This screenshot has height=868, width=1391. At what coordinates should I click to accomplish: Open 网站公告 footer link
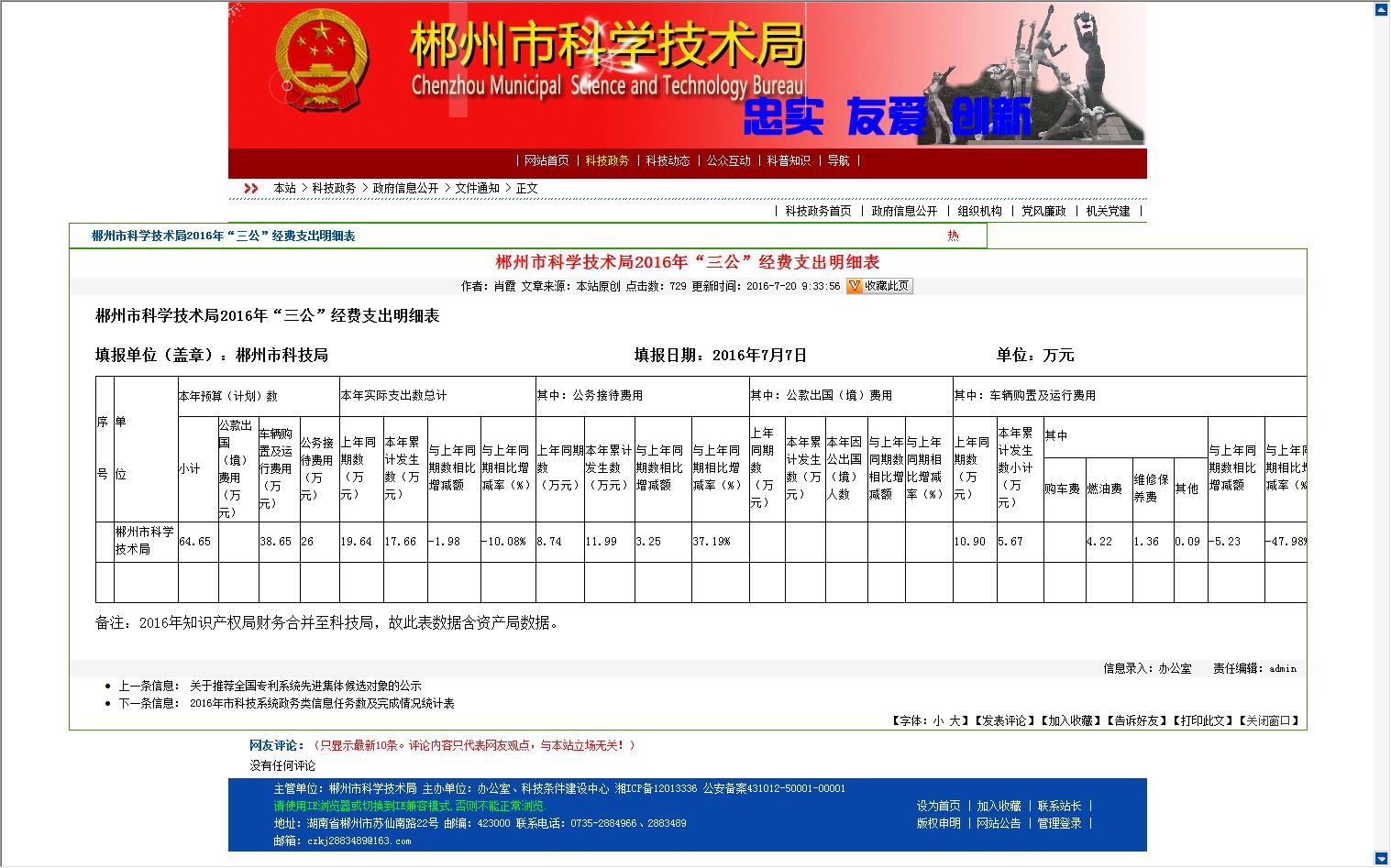[x=999, y=823]
